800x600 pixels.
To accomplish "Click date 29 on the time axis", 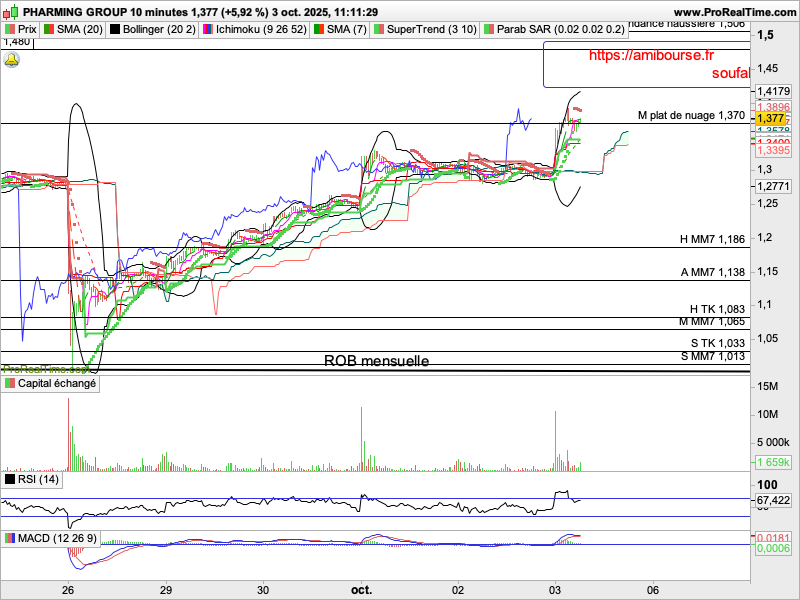I will pos(165,590).
